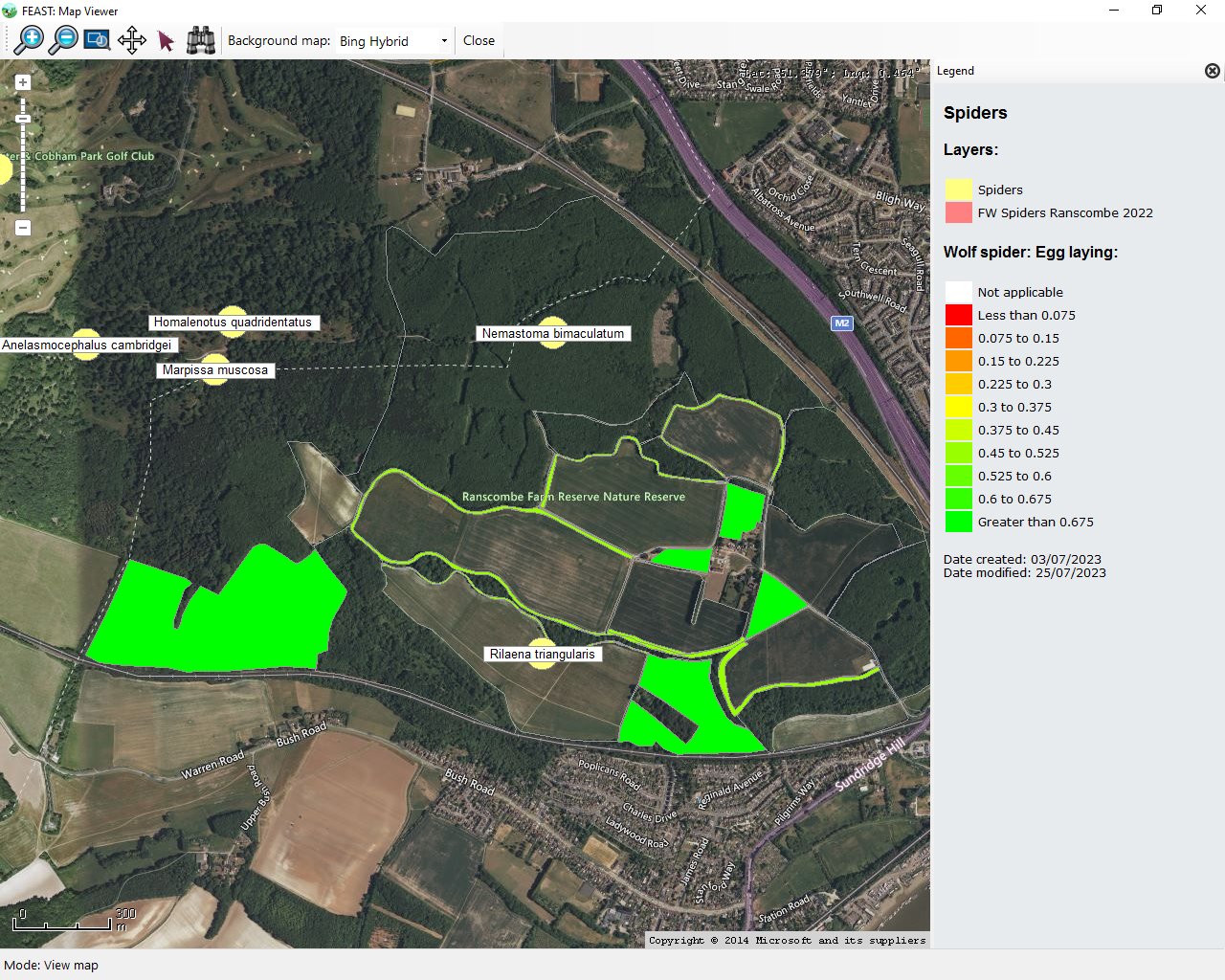This screenshot has width=1225, height=980.
Task: Click the map zoom slider handle
Action: point(23,119)
